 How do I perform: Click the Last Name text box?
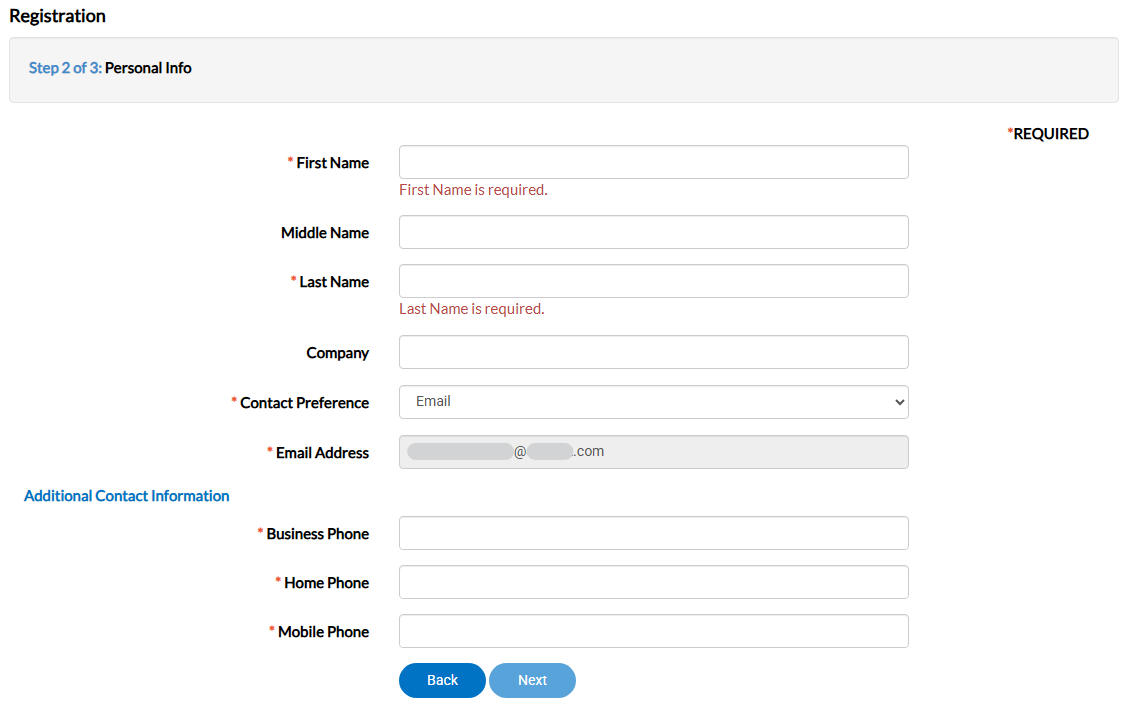(x=653, y=281)
